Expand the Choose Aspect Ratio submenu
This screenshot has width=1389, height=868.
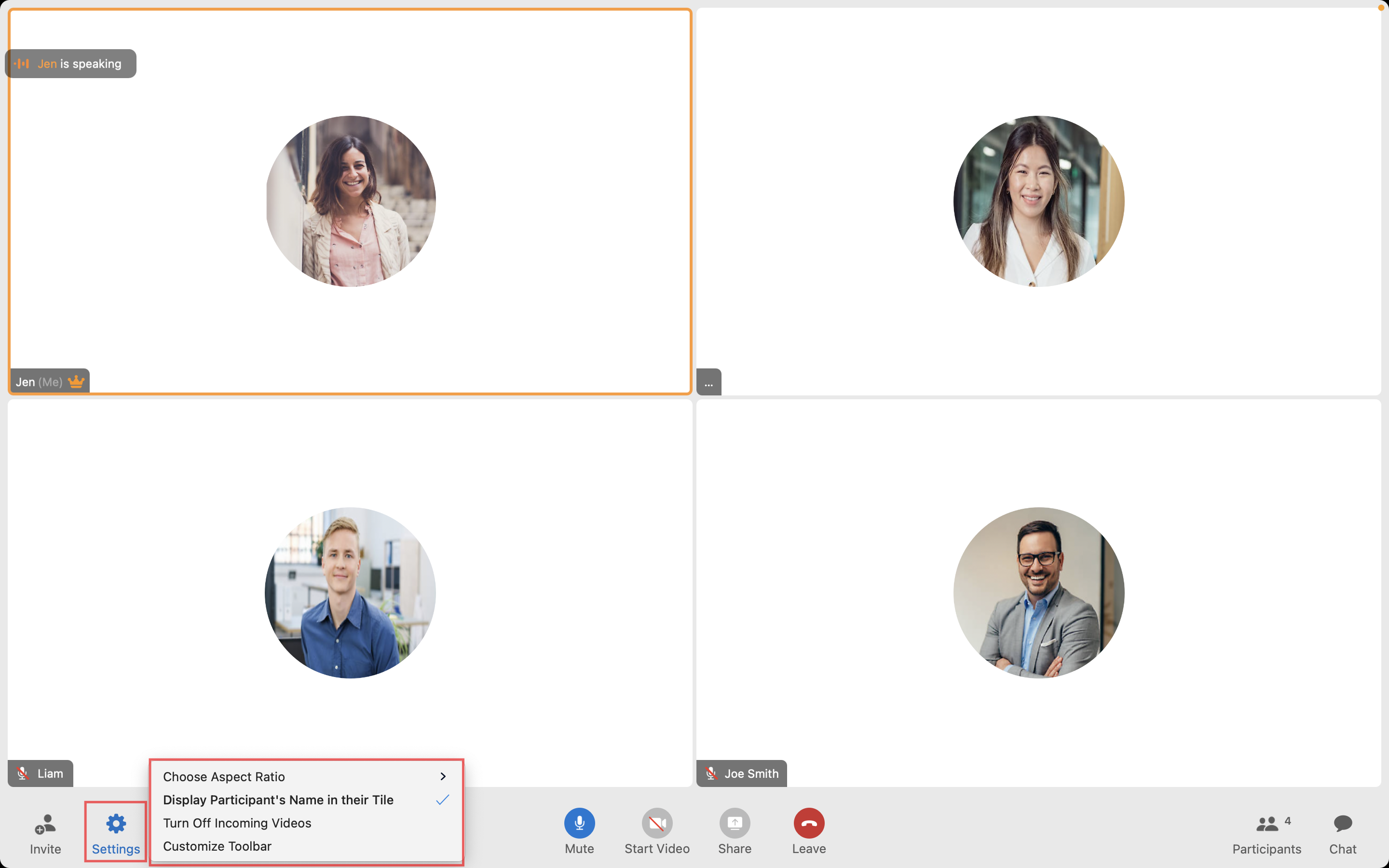click(224, 777)
